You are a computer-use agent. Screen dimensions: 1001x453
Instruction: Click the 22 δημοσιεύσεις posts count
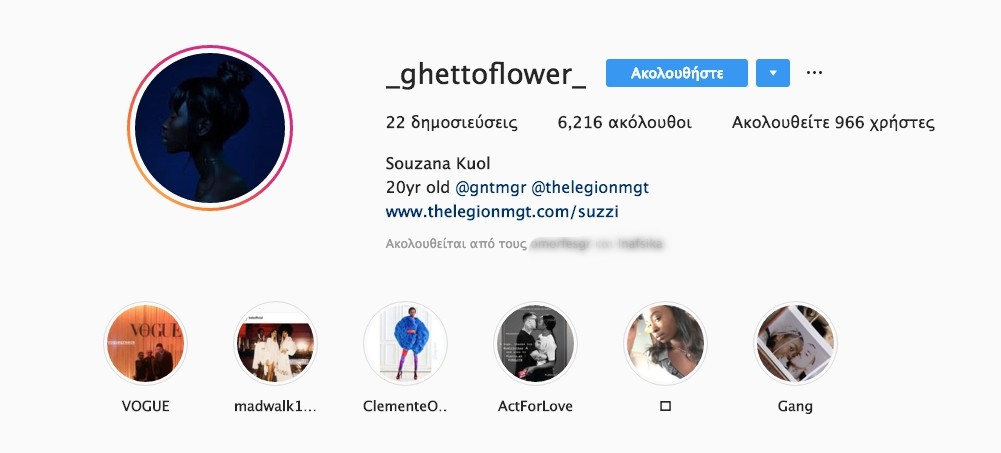tap(451, 123)
